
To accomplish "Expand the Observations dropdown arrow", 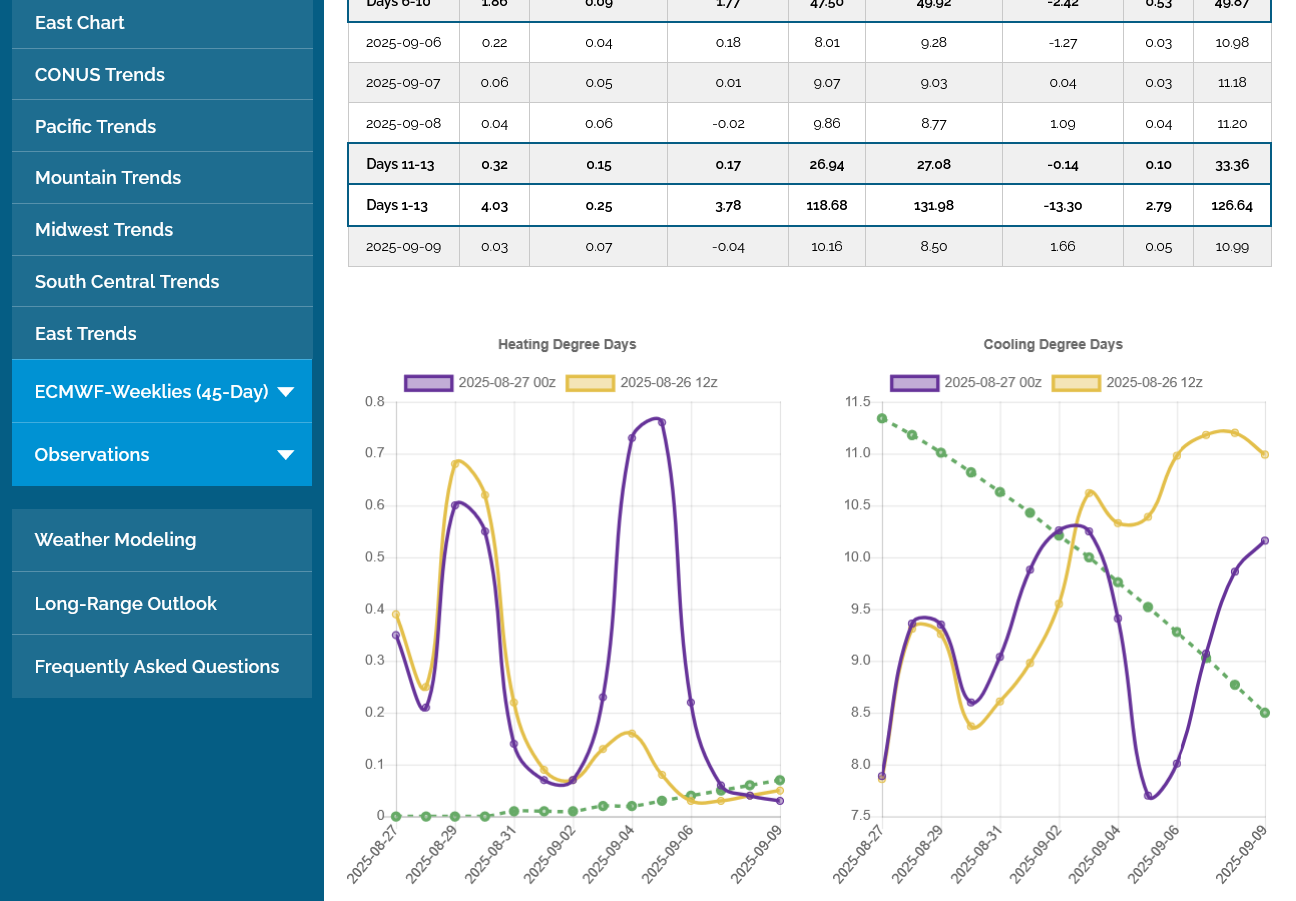I will pyautogui.click(x=285, y=455).
